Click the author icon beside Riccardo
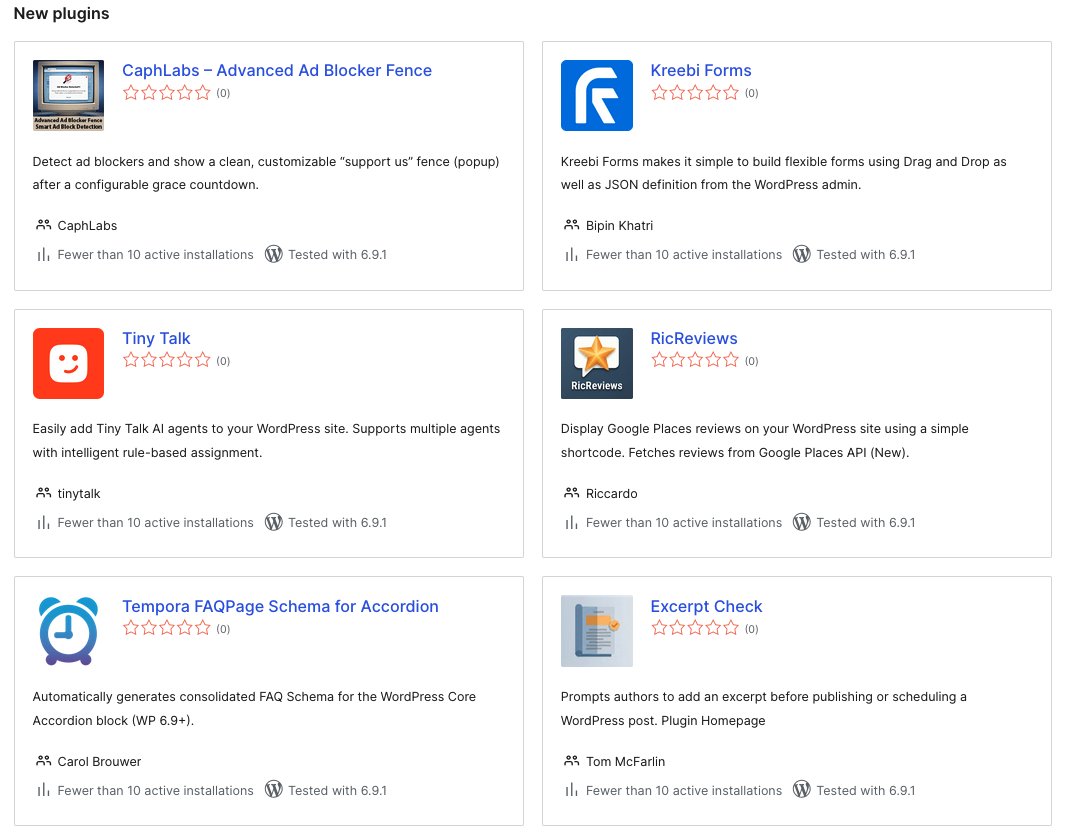Screen dimensions: 1066x837 click(572, 492)
